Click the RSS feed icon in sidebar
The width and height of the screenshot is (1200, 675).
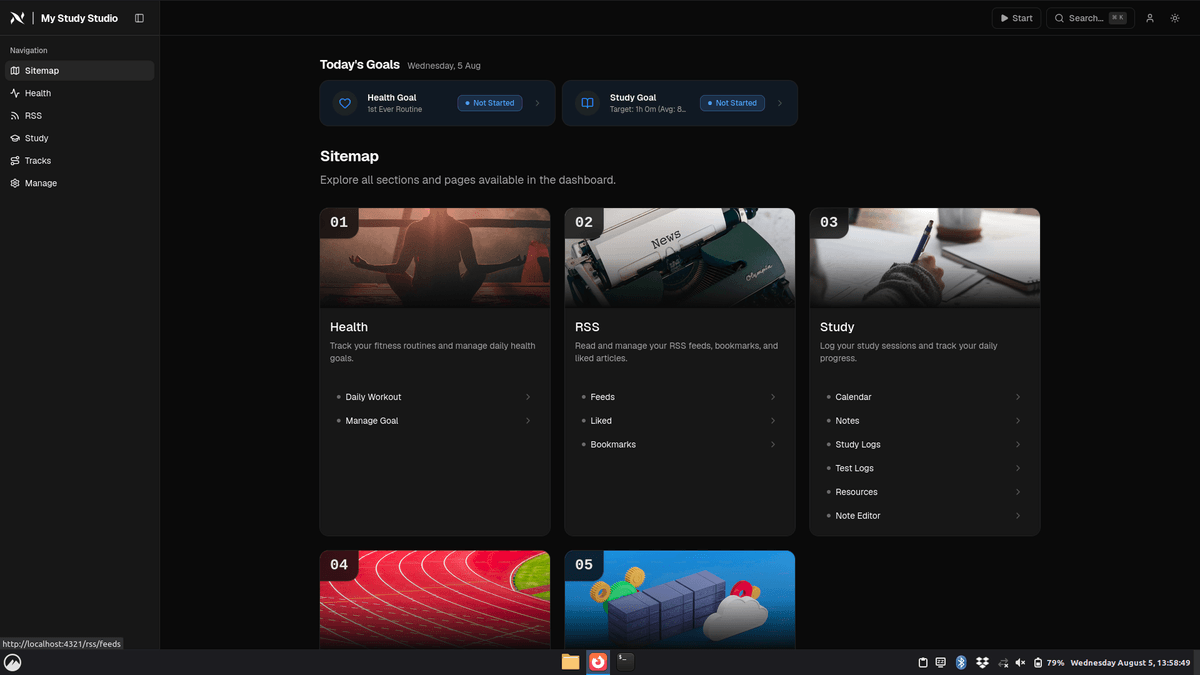pos(15,116)
